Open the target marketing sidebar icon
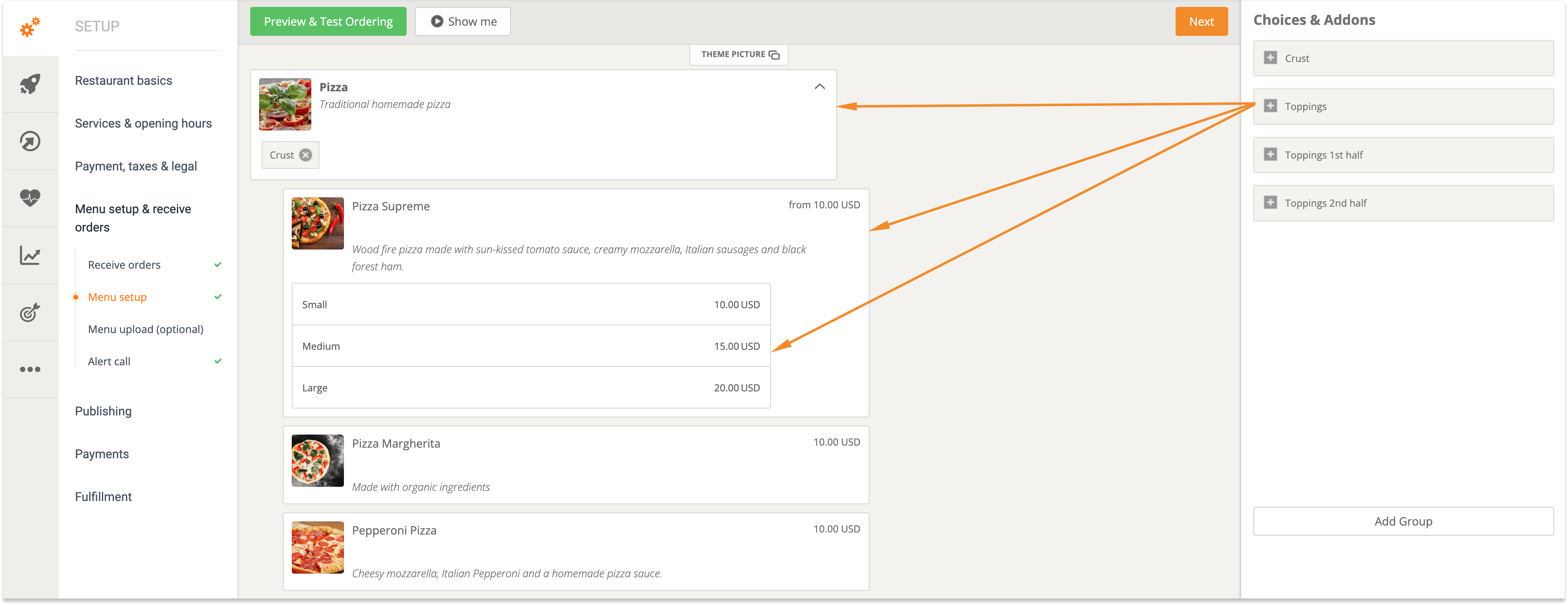 (x=30, y=312)
